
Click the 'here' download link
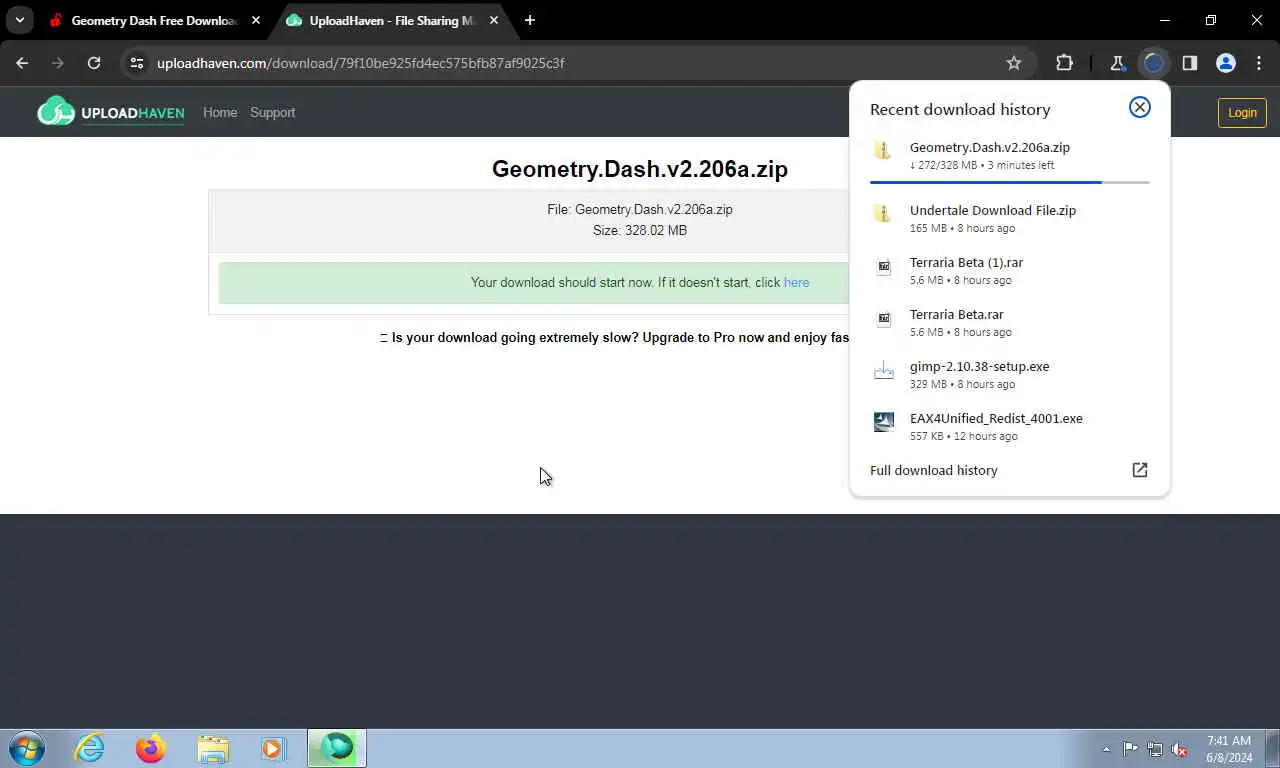tap(797, 283)
